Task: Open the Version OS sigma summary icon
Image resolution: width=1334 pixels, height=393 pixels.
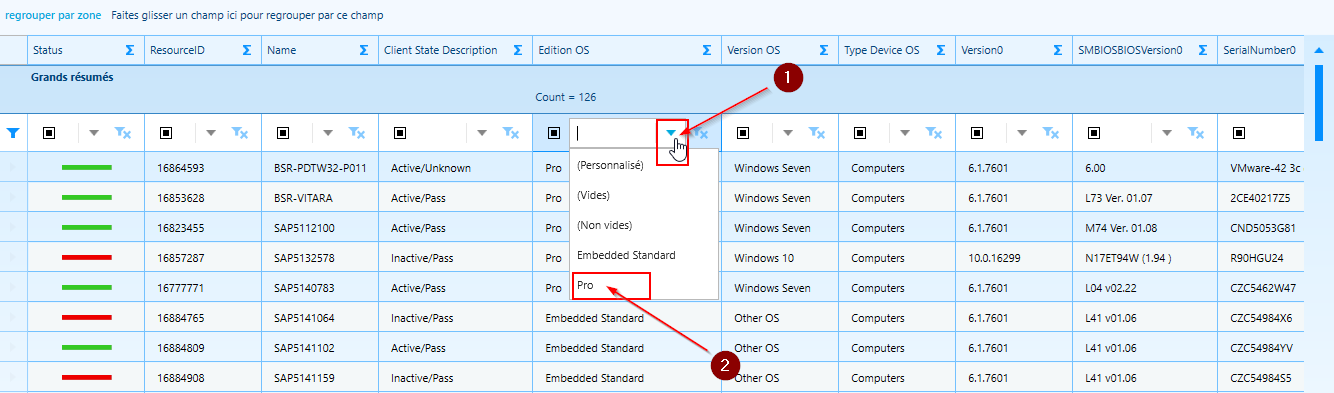Action: [x=823, y=50]
